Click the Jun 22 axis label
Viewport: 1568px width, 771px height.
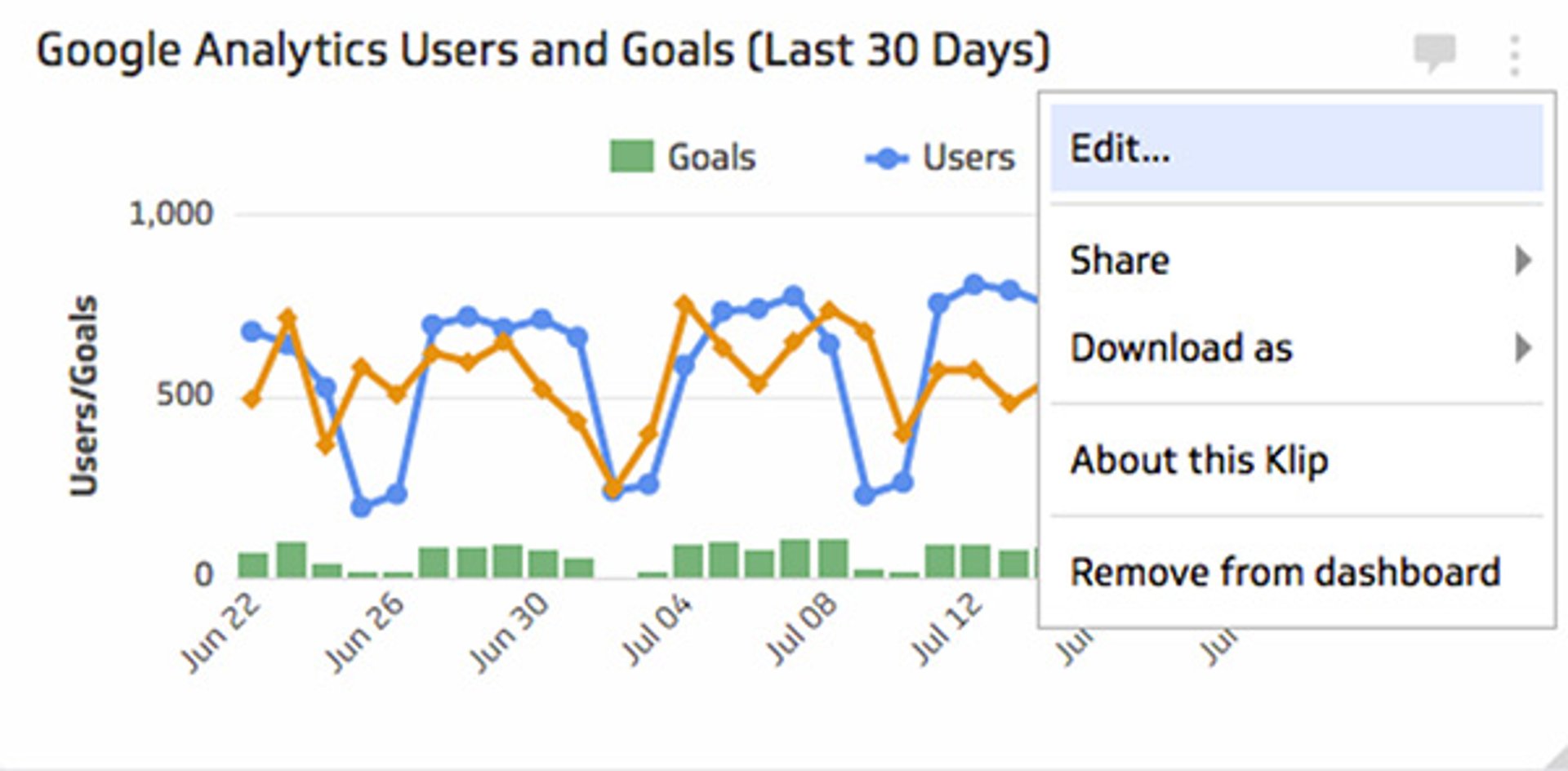tap(221, 631)
